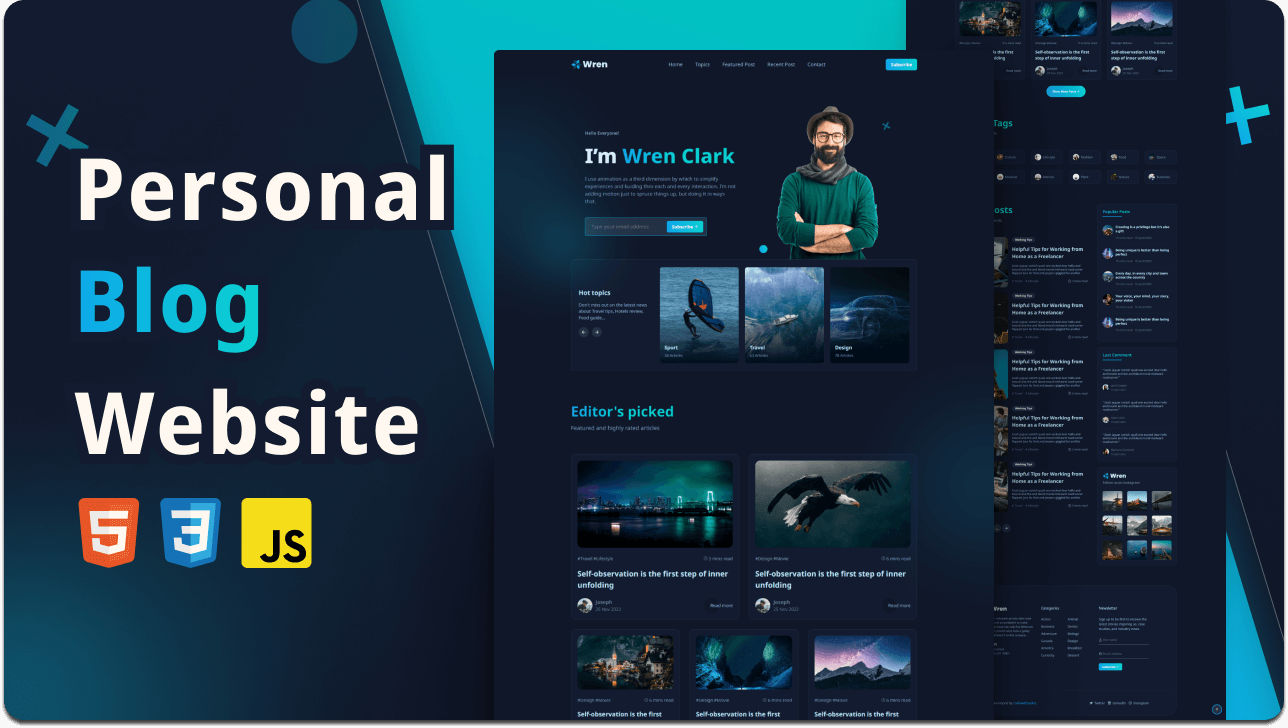The height and width of the screenshot is (728, 1288).
Task: Click Read more on the eagle post
Action: (899, 605)
